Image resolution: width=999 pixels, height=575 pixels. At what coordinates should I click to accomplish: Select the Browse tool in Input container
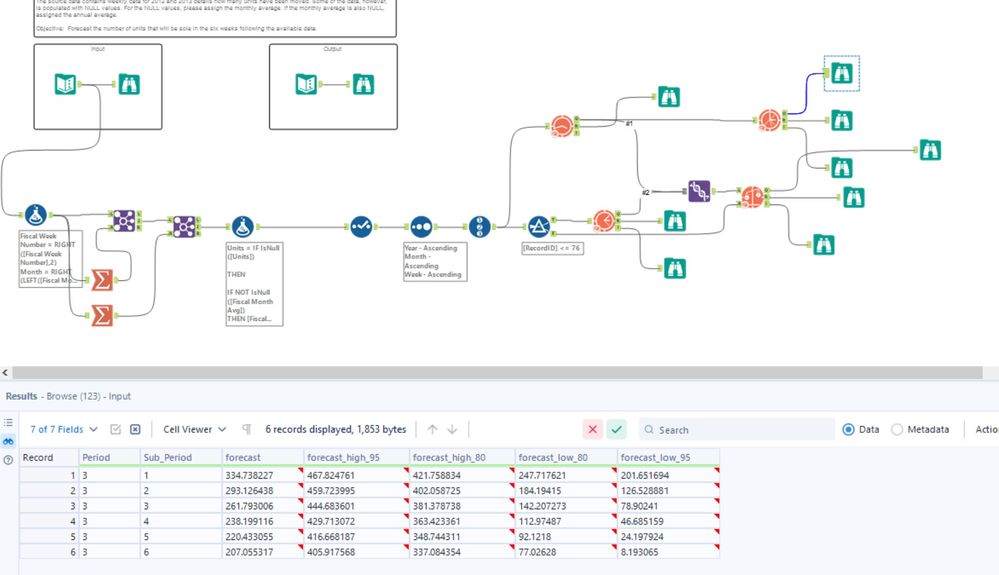[x=129, y=84]
